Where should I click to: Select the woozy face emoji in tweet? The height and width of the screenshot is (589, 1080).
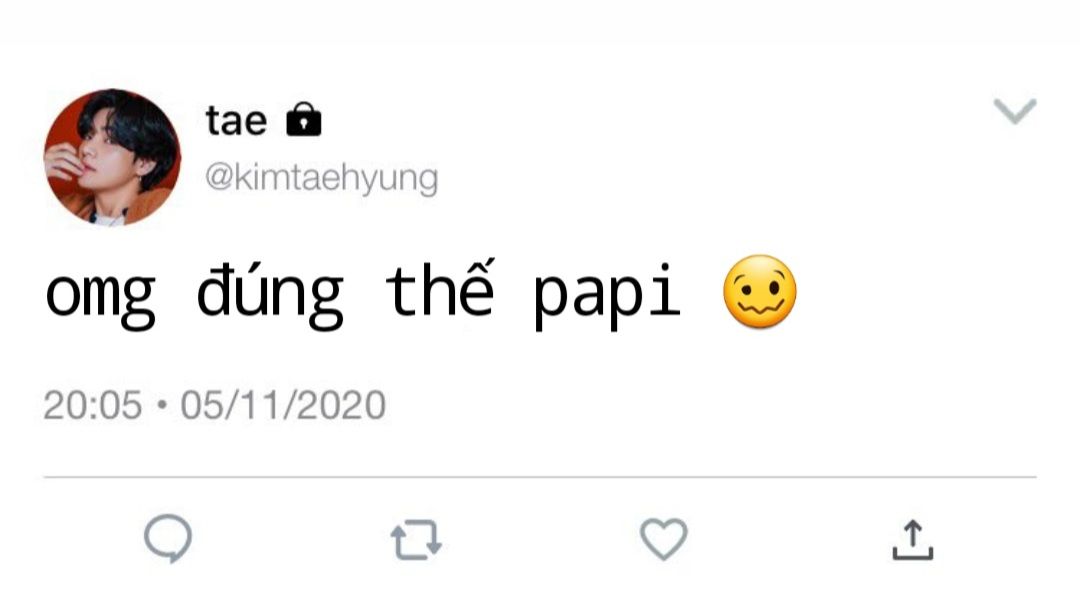(x=760, y=291)
